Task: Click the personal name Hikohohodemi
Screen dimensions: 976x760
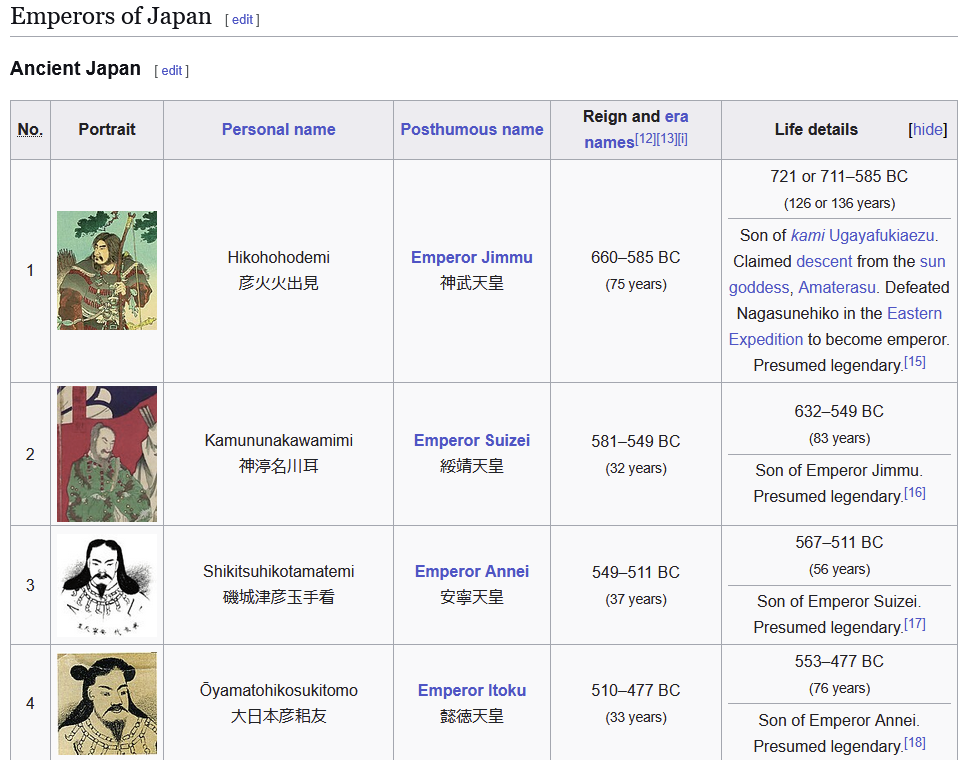Action: [278, 258]
